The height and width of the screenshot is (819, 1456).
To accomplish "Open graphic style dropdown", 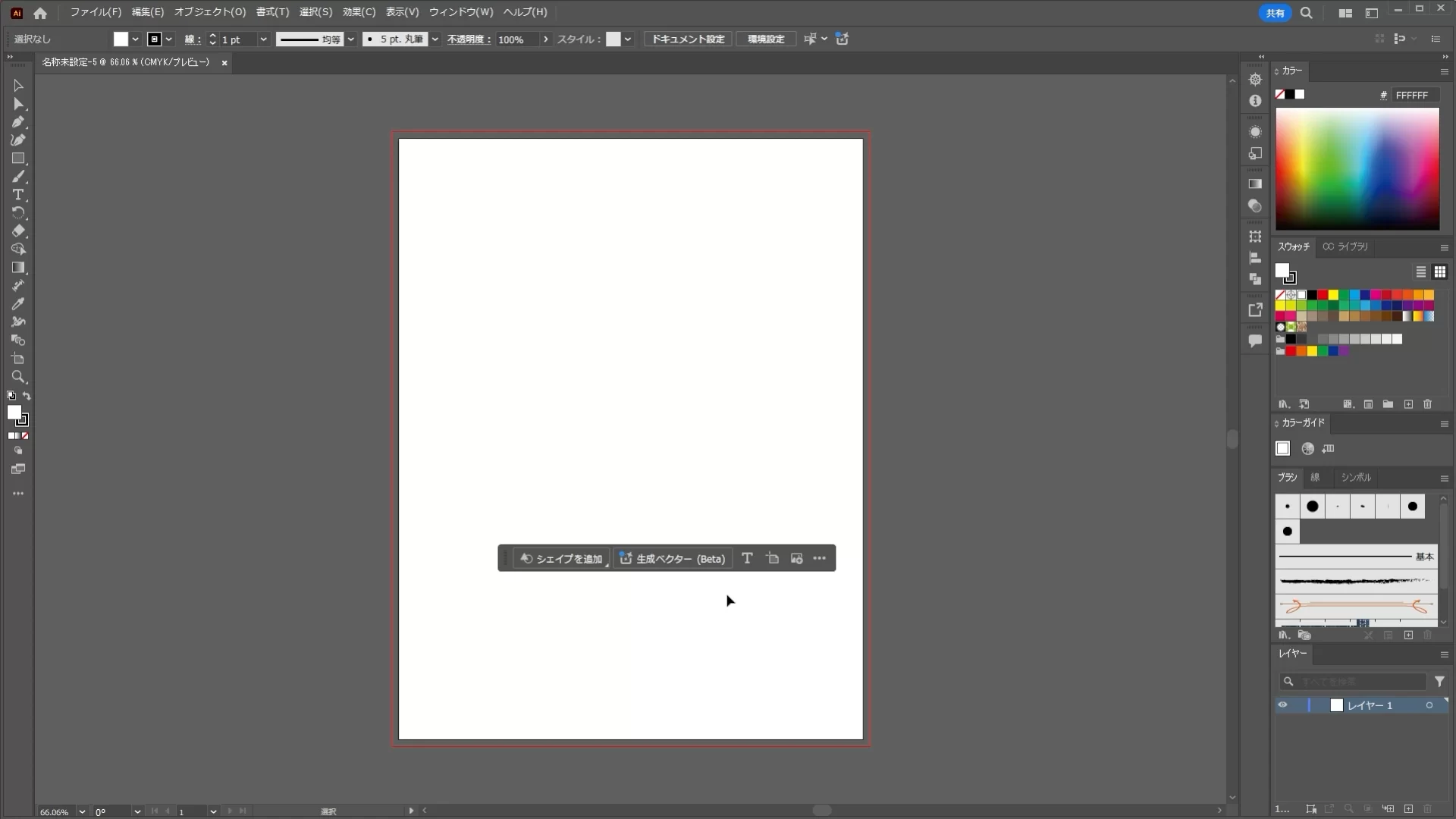I will (628, 39).
